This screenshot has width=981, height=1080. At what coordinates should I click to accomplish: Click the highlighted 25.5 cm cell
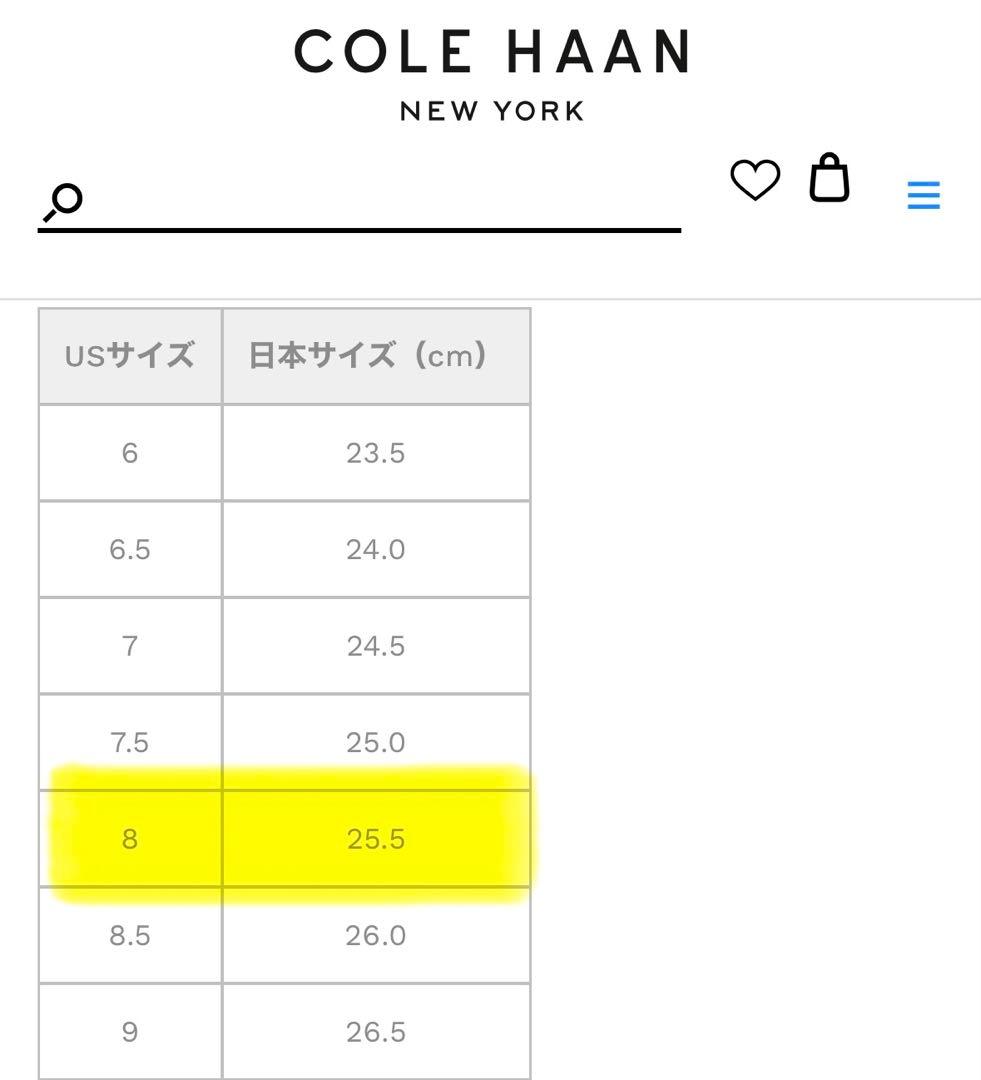[376, 840]
